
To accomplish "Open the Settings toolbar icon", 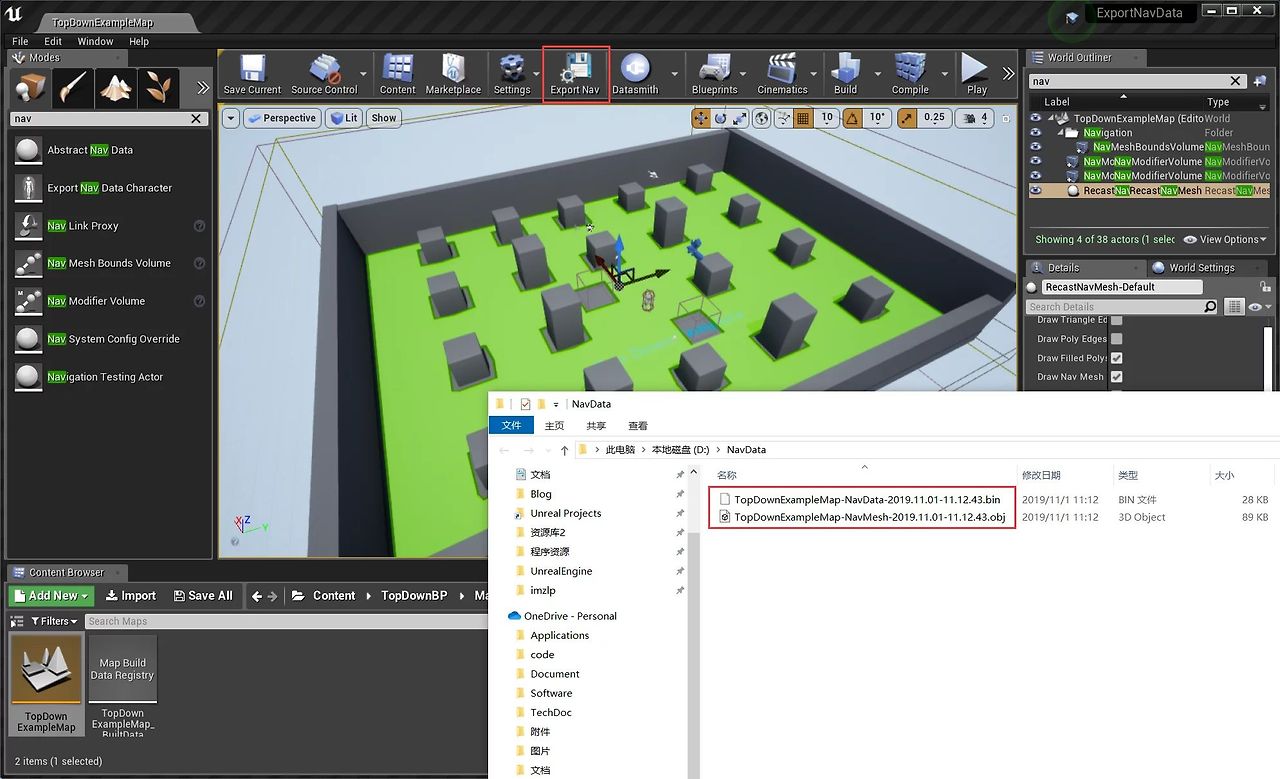I will tap(512, 75).
